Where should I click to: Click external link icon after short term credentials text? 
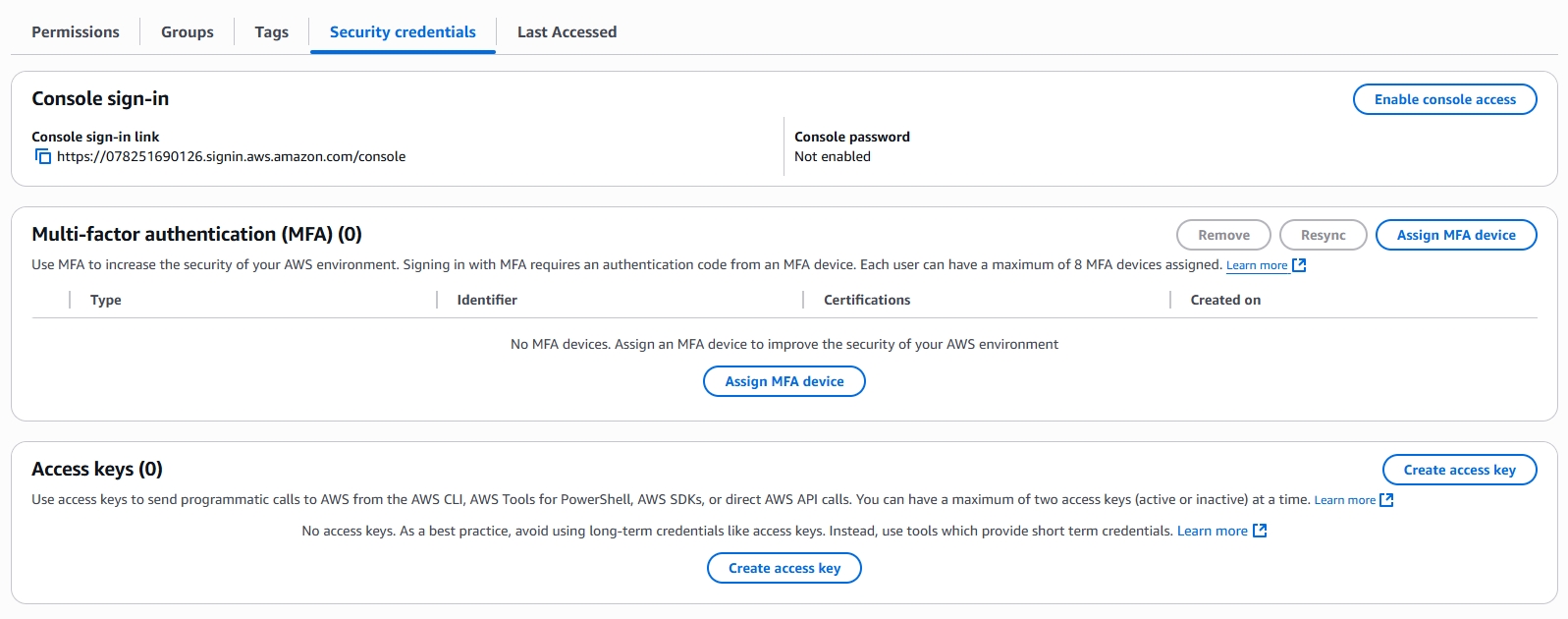point(1260,531)
